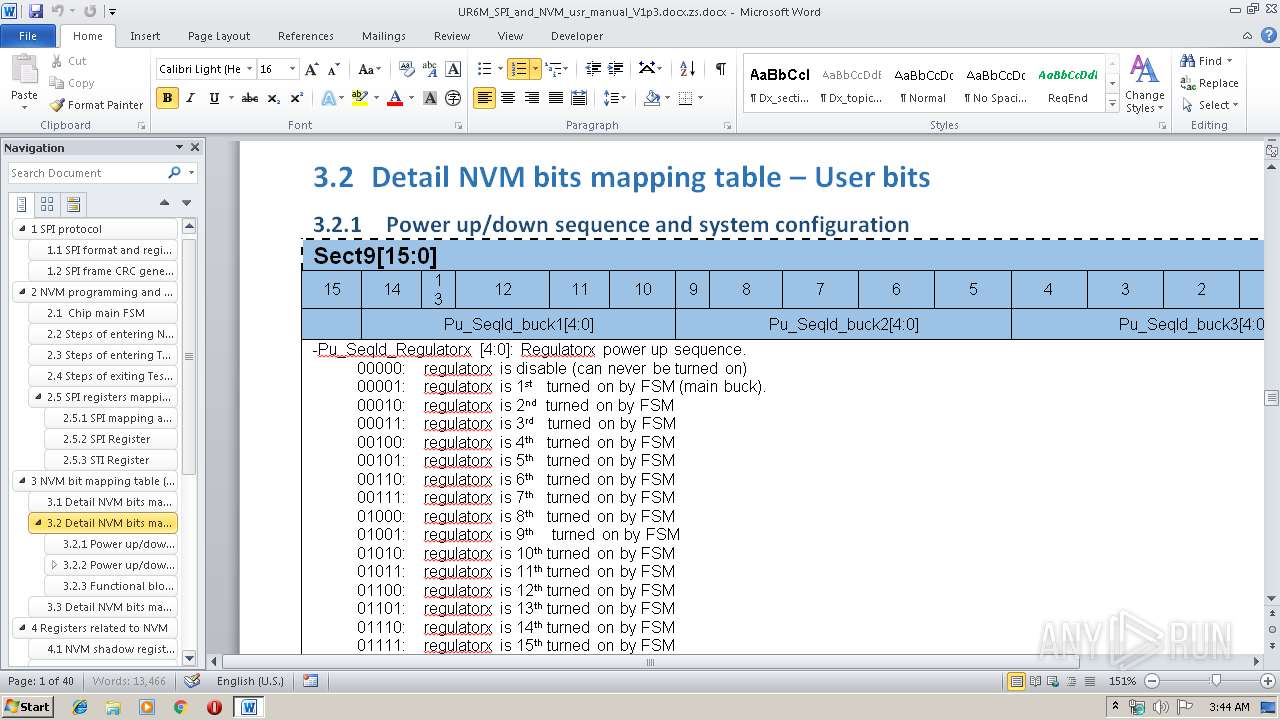Click Distributed alignment icon

[578, 98]
